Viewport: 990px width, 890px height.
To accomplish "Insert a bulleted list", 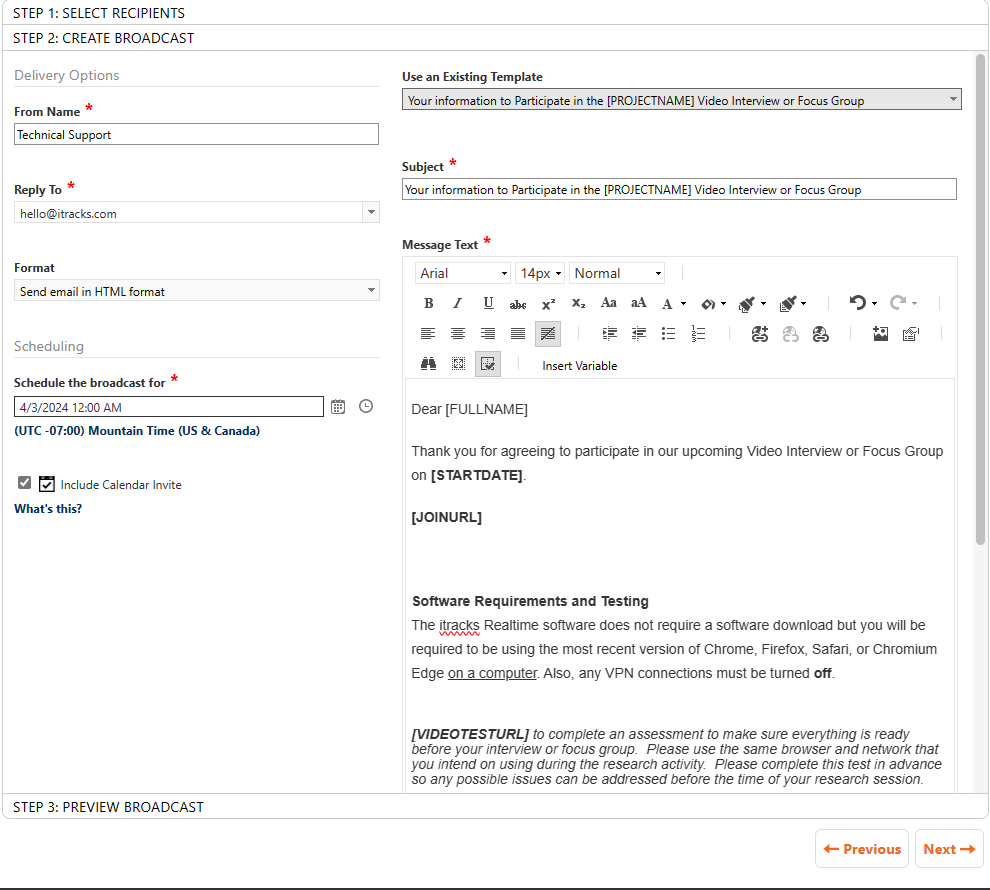I will click(669, 334).
